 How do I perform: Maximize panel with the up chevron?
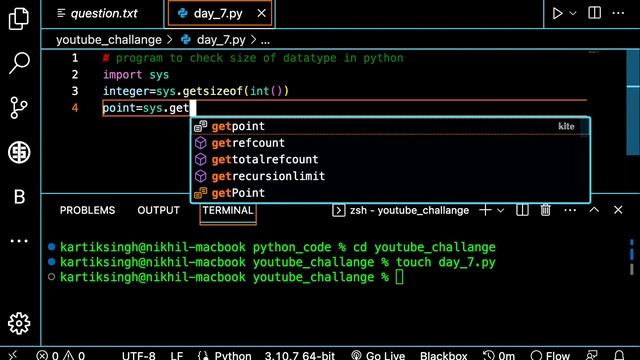pos(594,210)
